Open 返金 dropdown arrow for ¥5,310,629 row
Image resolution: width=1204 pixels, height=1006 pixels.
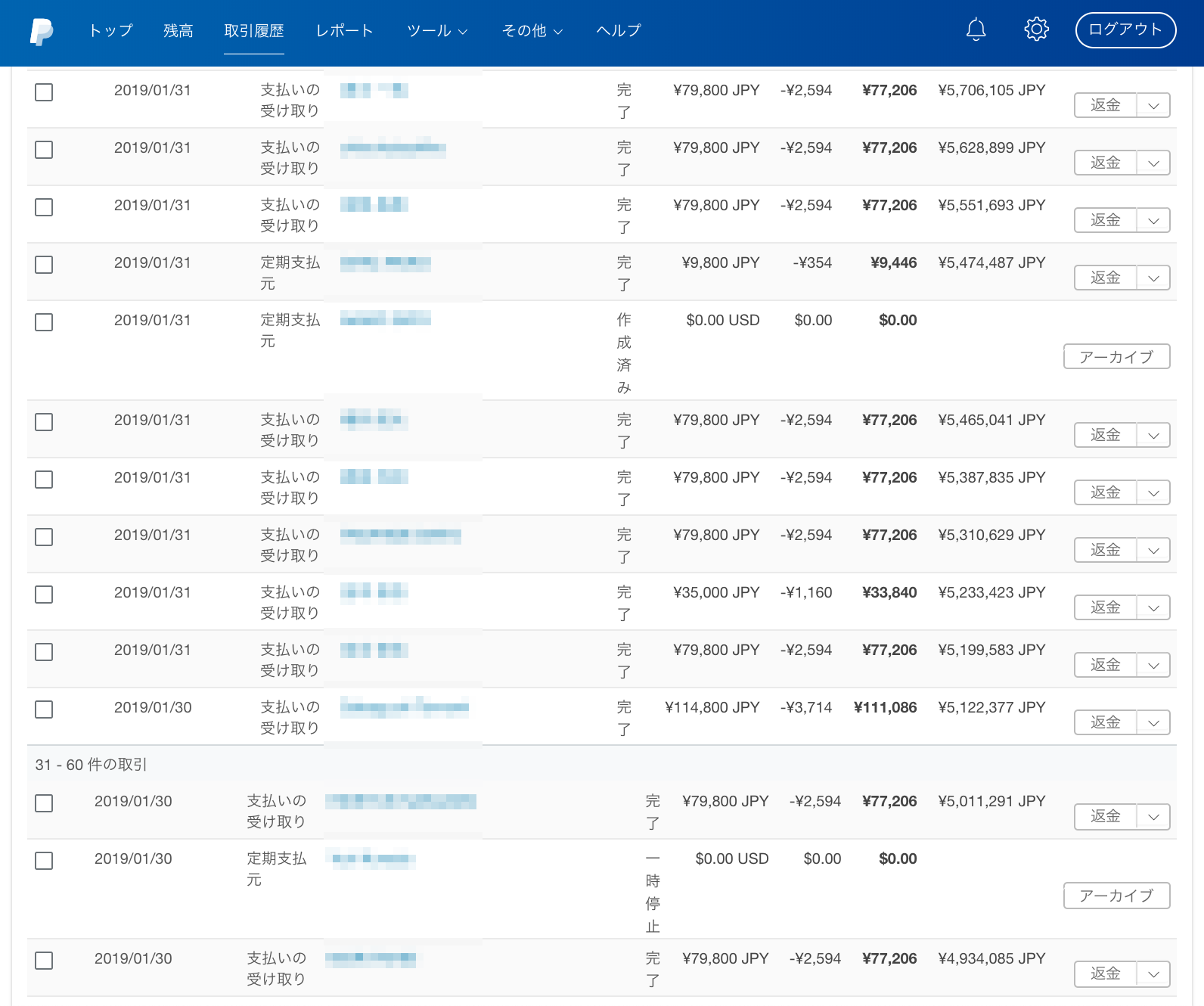tap(1153, 550)
